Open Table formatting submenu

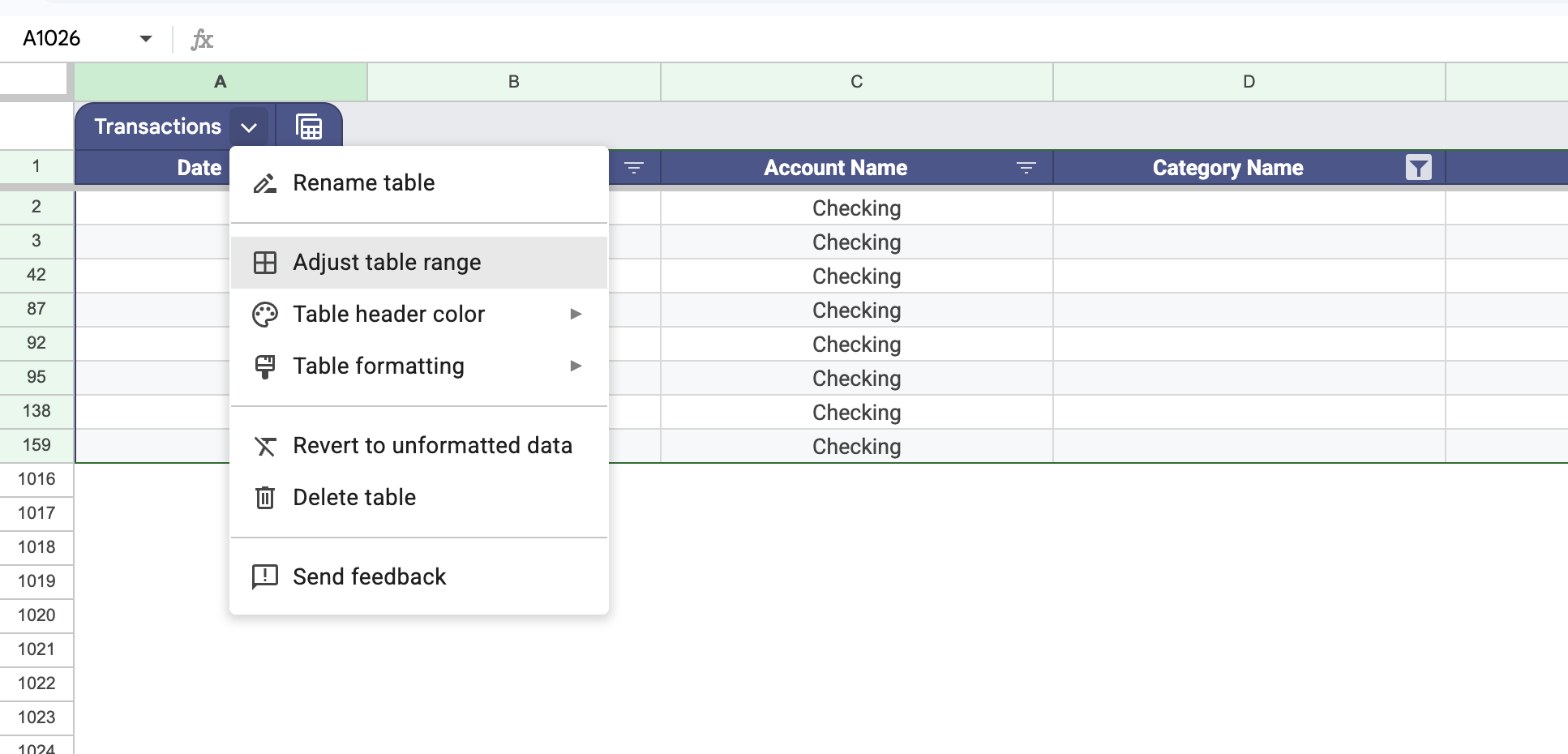click(419, 366)
